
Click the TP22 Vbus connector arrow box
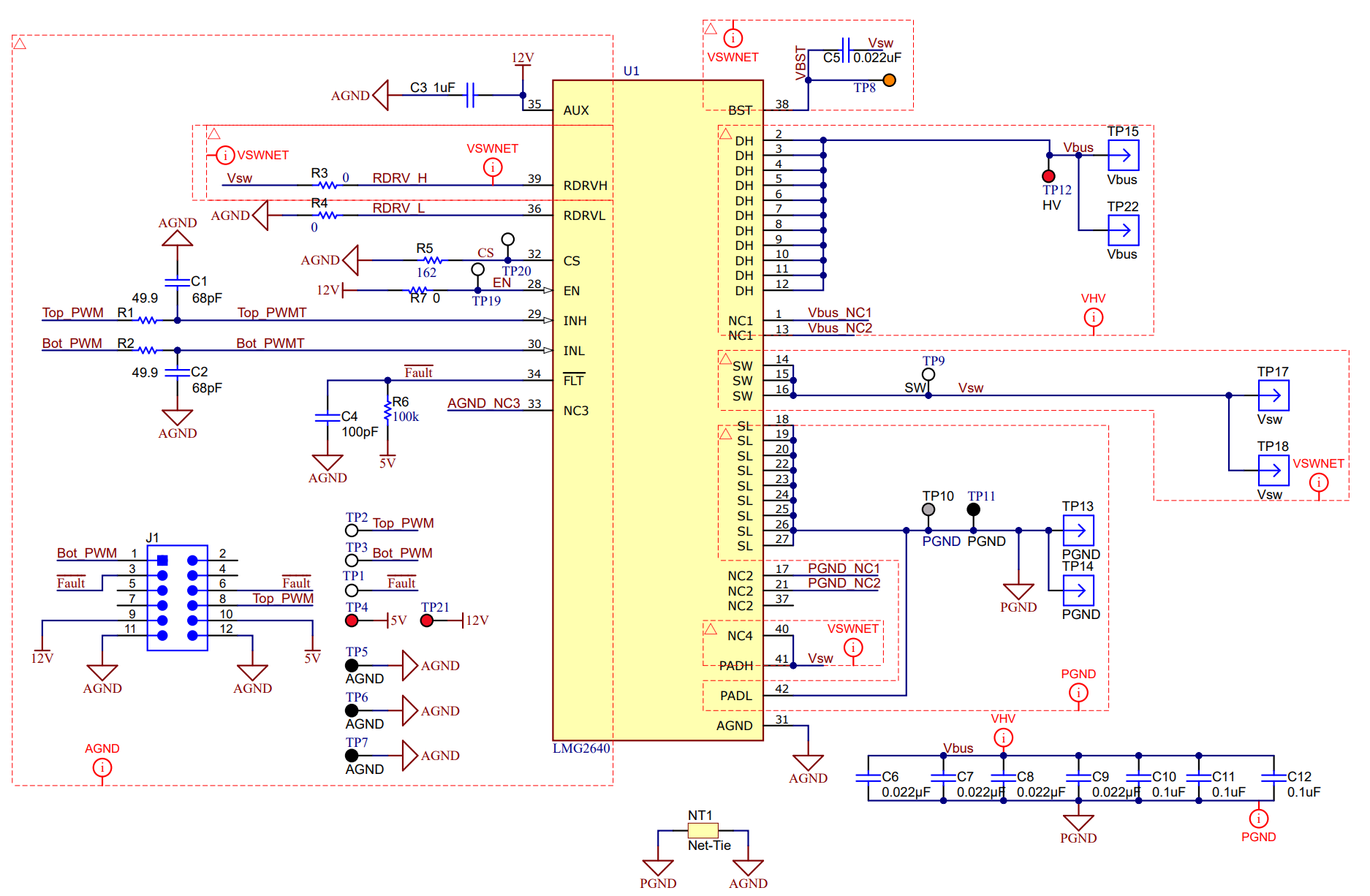(x=1123, y=230)
